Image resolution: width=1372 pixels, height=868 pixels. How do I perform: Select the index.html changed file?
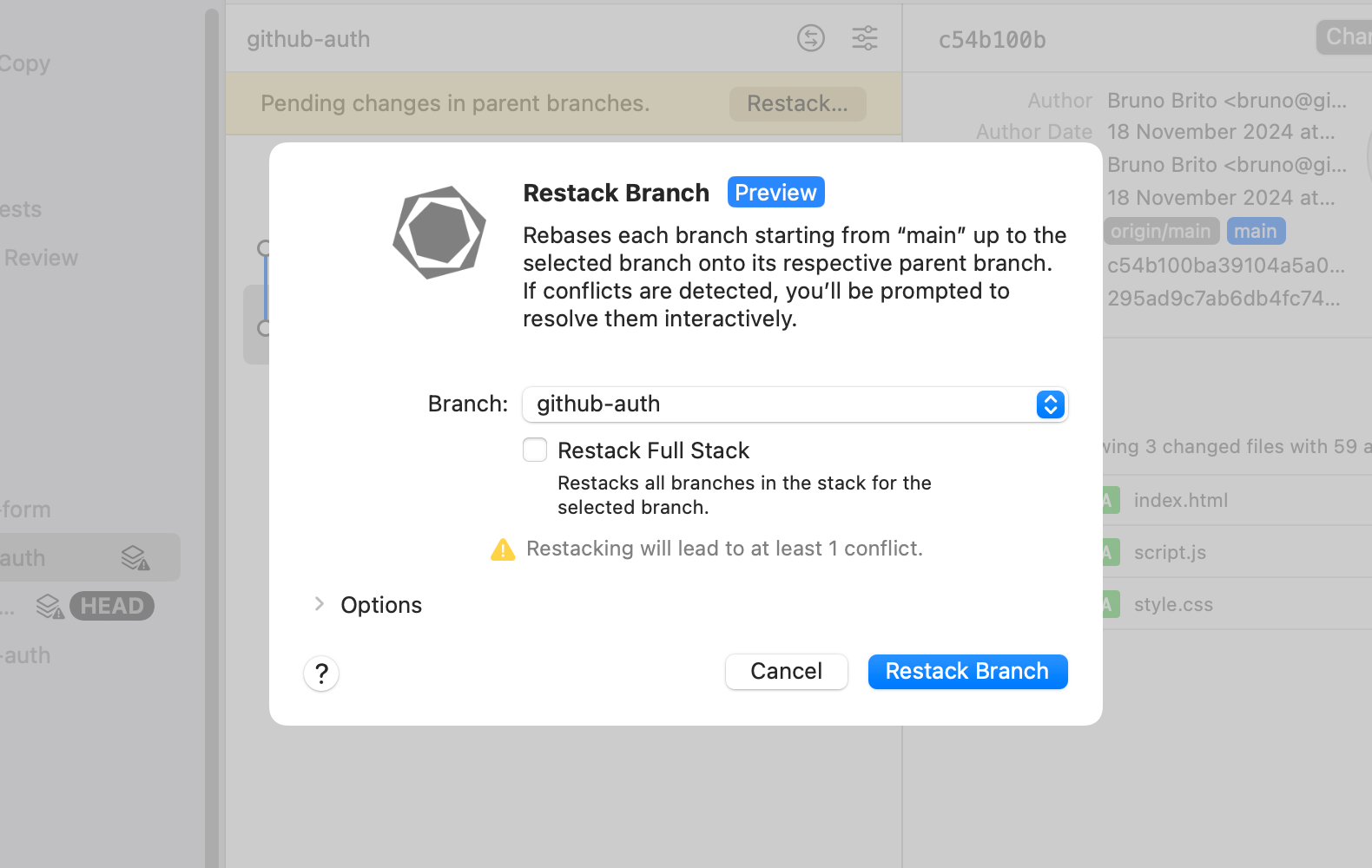1180,500
